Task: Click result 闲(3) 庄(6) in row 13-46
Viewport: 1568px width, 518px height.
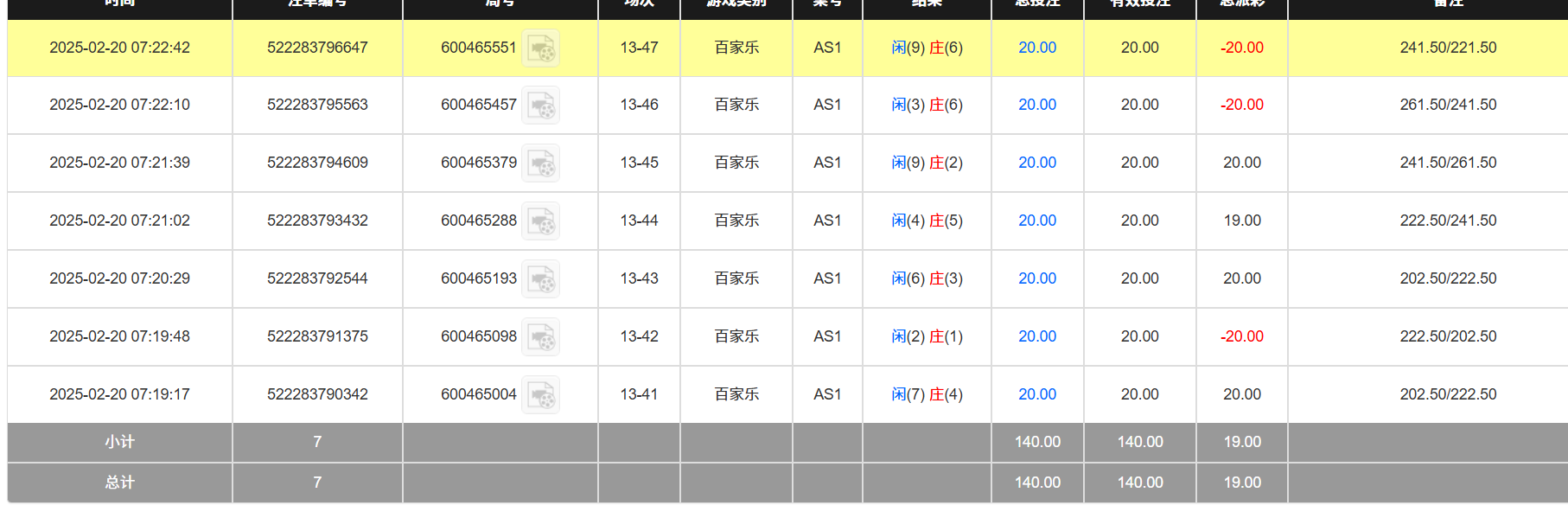Action: (x=927, y=105)
